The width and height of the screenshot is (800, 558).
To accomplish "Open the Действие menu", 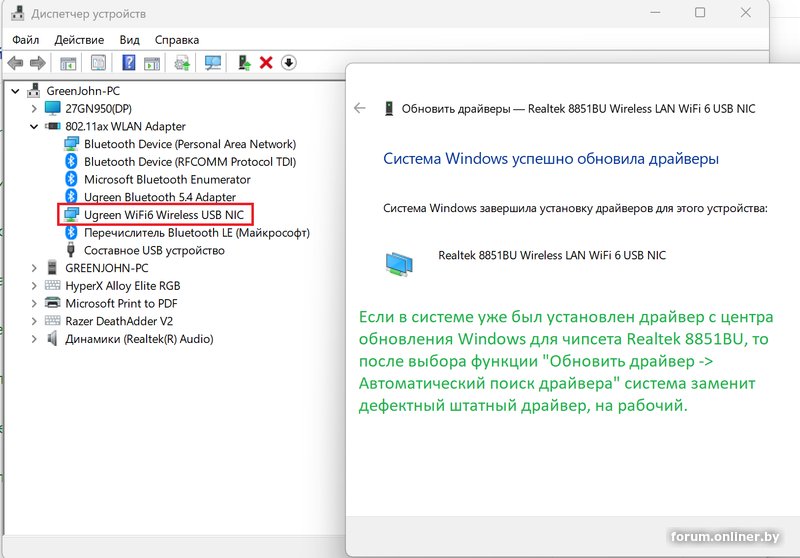I will 79,40.
